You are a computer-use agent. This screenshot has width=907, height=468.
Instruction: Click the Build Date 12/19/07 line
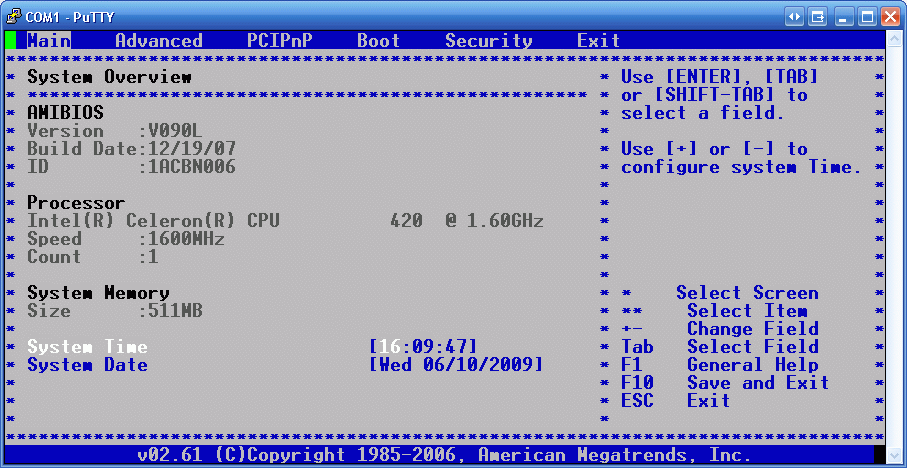coord(131,149)
